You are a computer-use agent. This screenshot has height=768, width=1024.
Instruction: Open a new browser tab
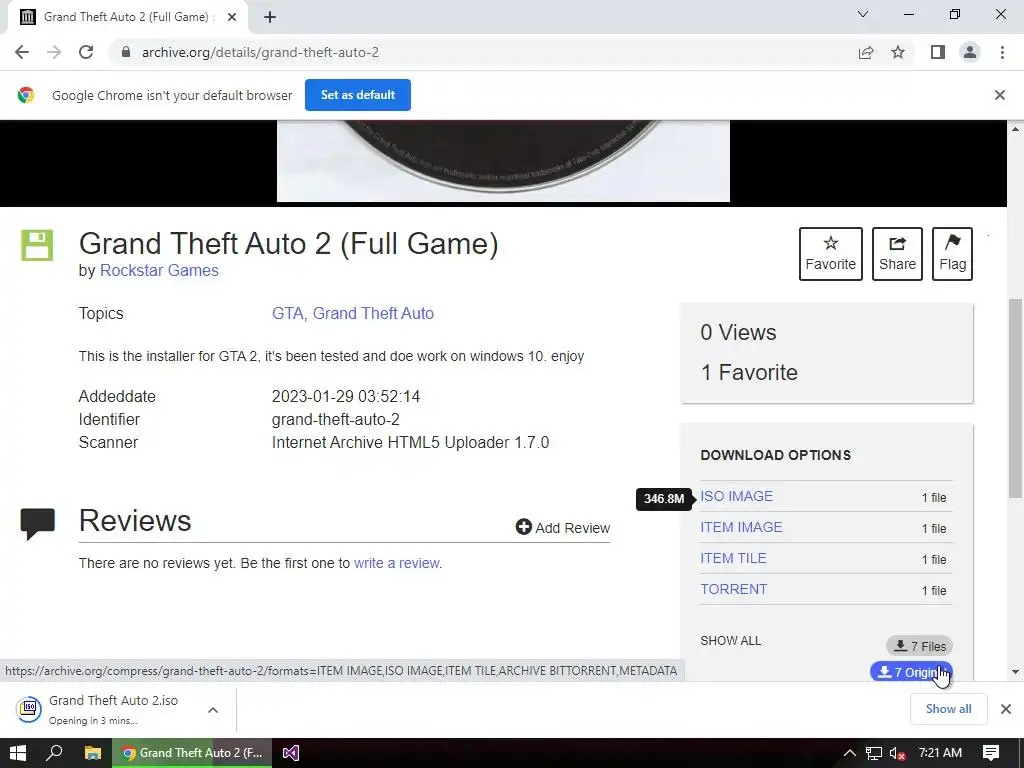pos(270,17)
